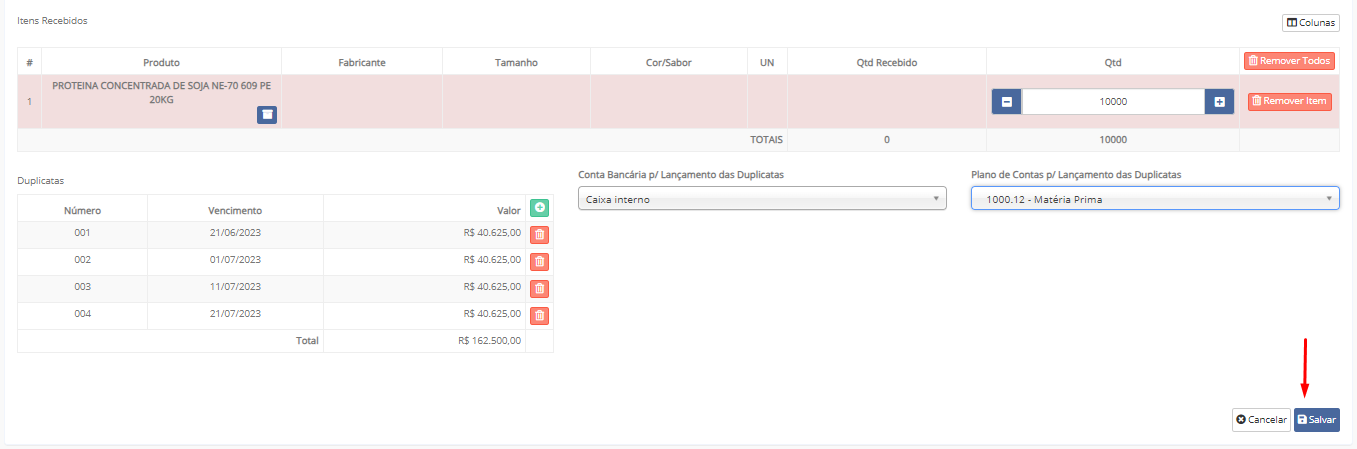The height and width of the screenshot is (449, 1357).
Task: Click the Cor/Sabor column header
Action: (669, 62)
